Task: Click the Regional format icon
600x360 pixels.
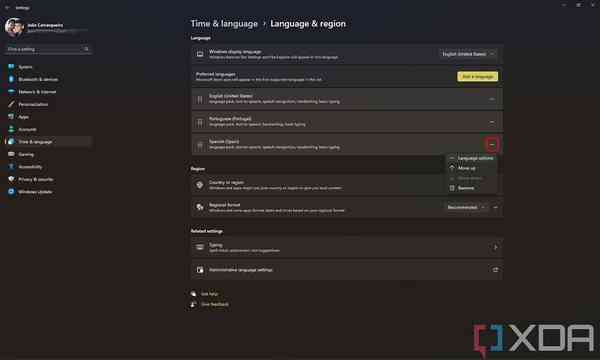Action: tap(200, 207)
